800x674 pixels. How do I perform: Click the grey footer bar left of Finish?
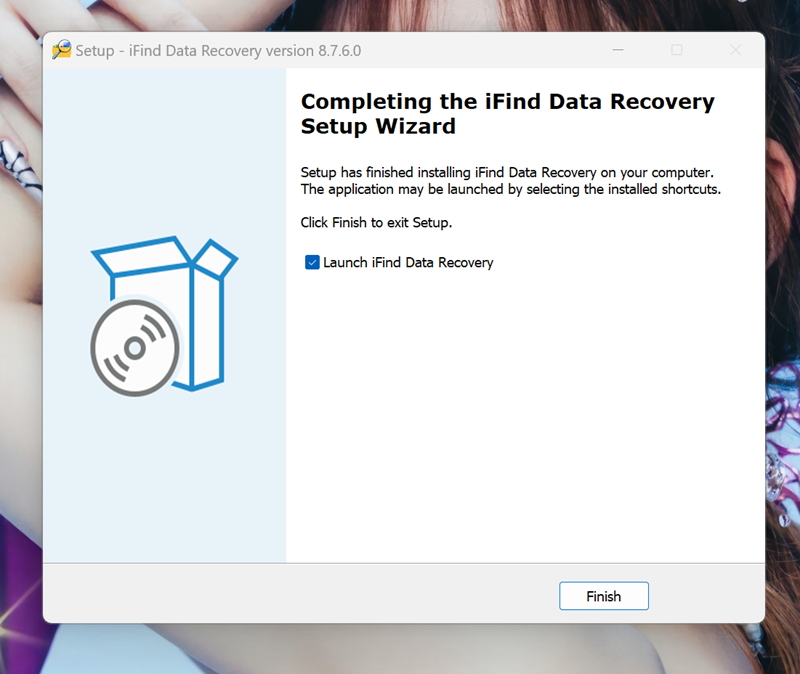[300, 596]
